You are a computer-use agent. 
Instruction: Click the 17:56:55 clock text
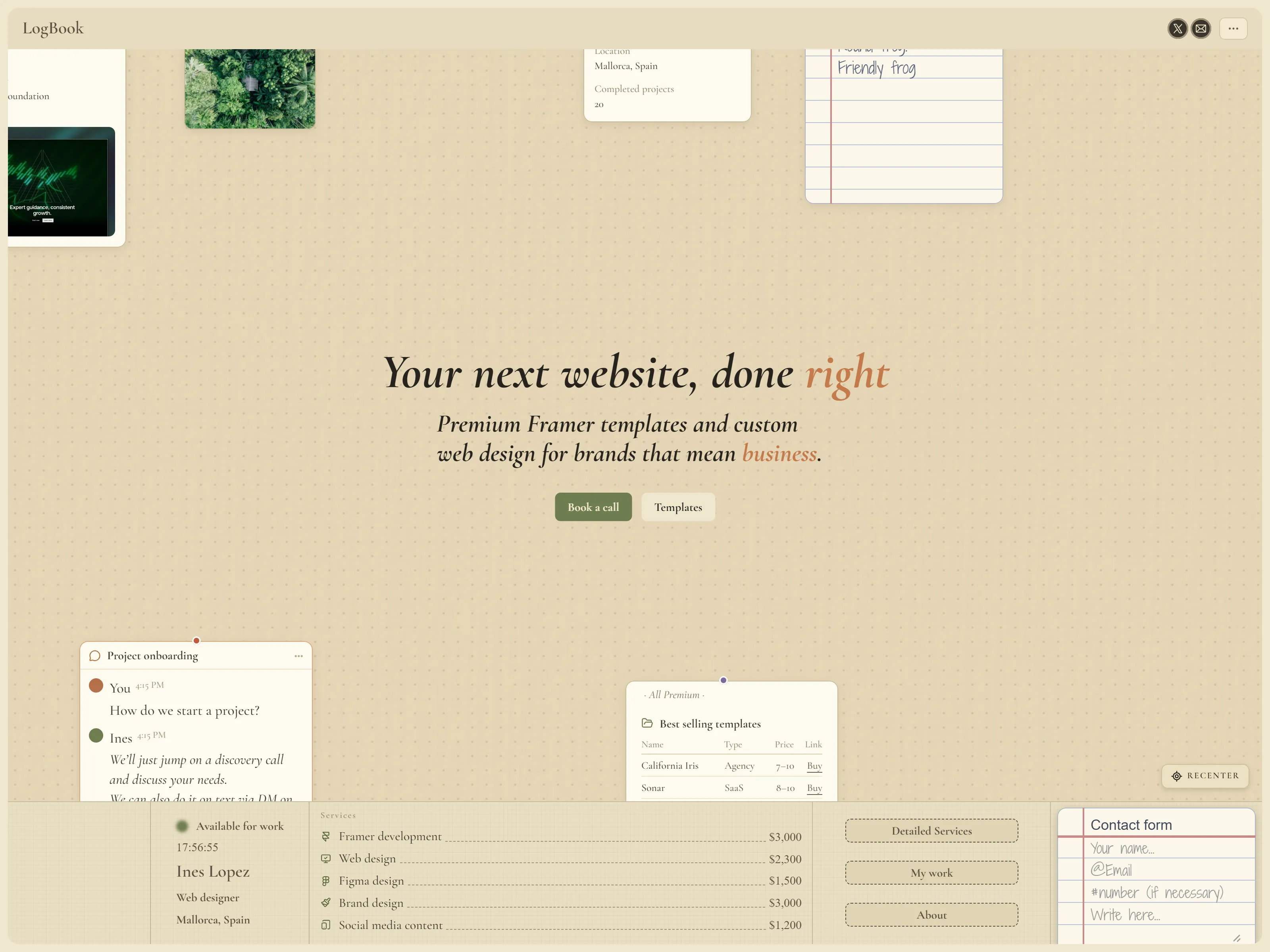tap(197, 847)
